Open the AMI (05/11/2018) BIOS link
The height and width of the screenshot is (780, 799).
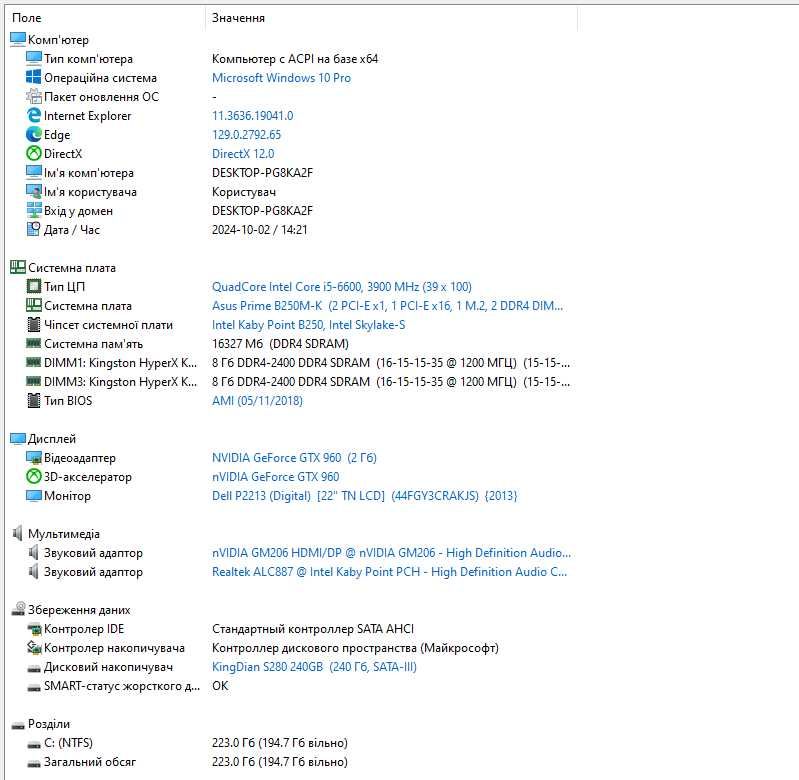tap(257, 400)
